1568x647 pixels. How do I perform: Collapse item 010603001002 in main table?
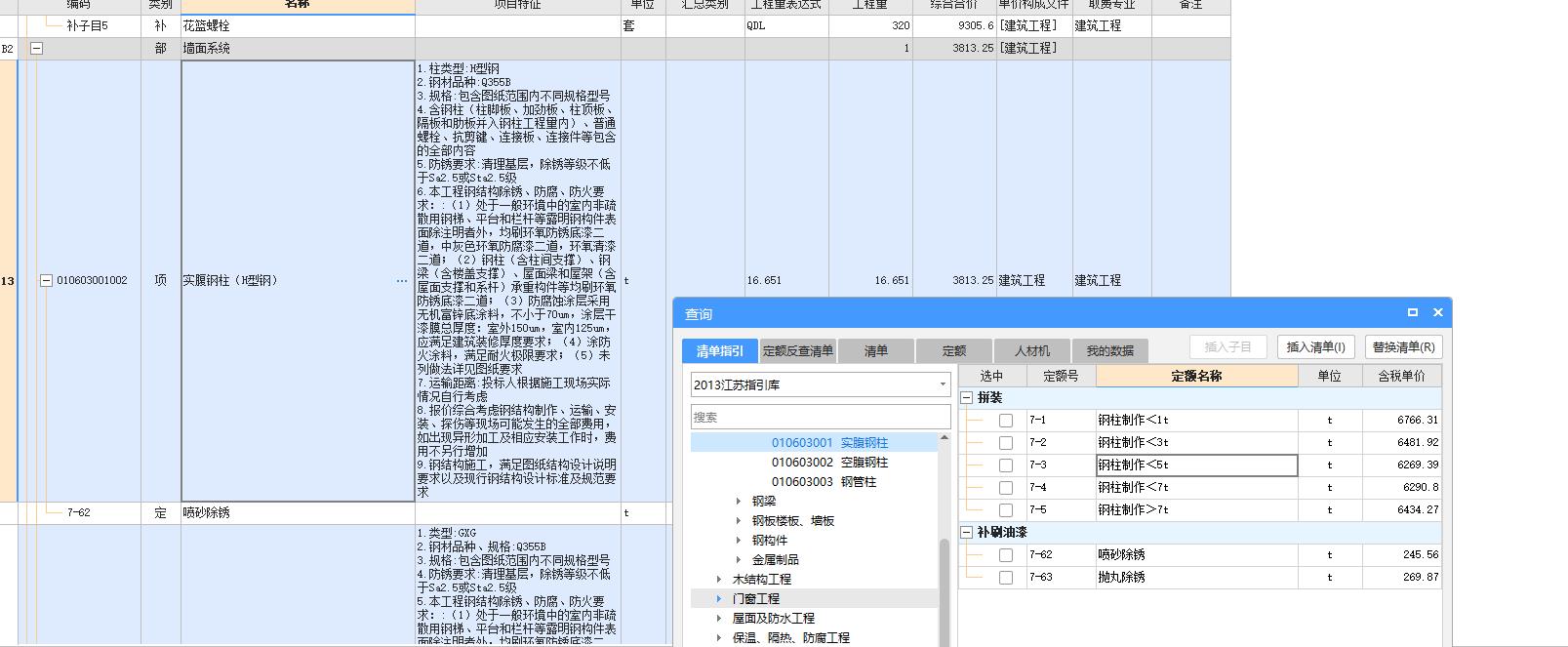45,281
